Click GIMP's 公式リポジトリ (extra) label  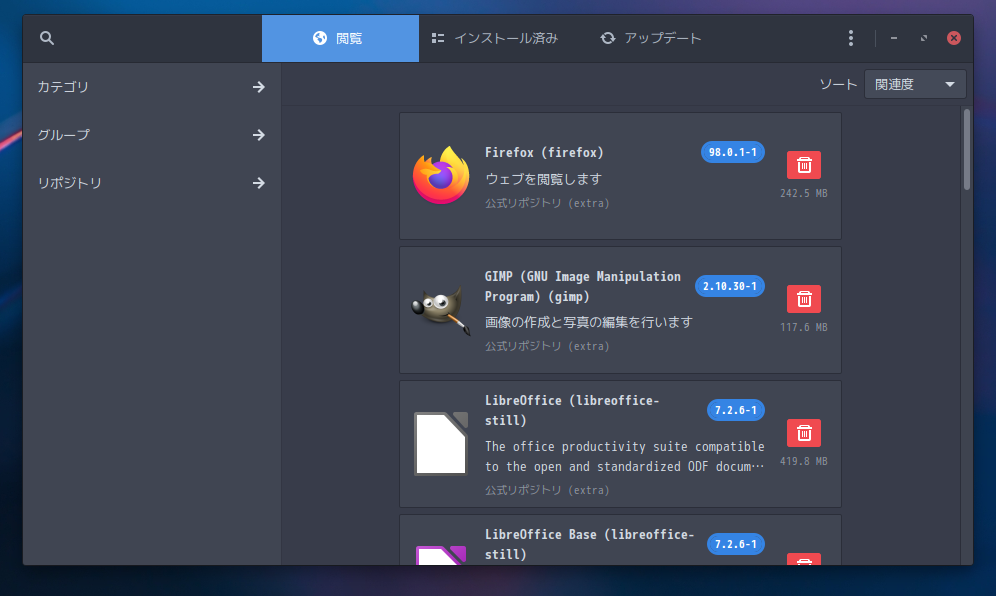(547, 346)
